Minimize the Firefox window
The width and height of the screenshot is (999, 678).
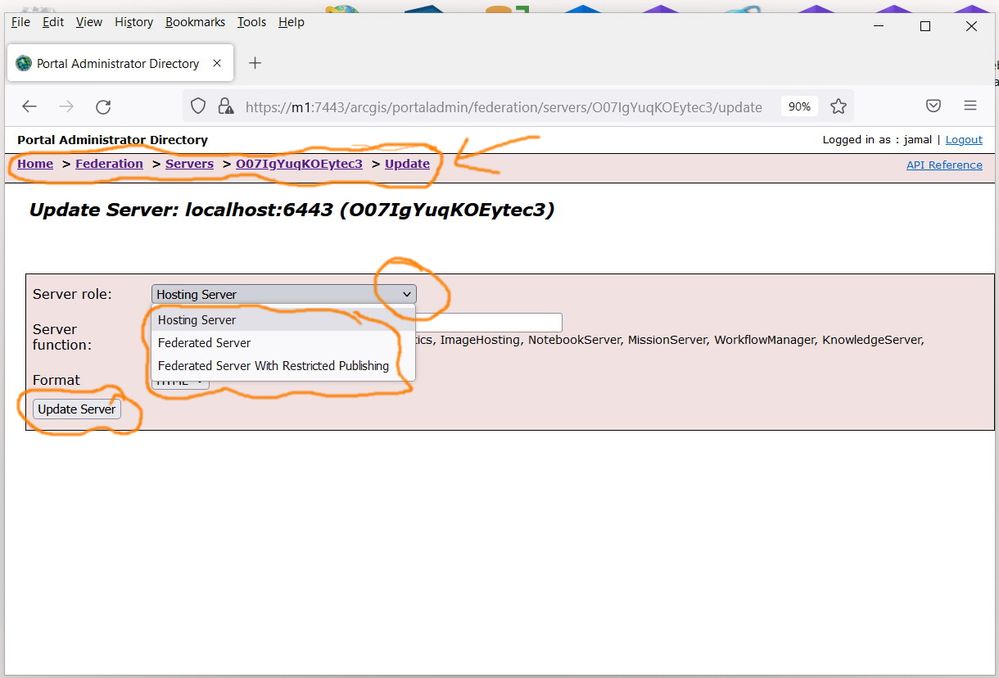point(879,26)
